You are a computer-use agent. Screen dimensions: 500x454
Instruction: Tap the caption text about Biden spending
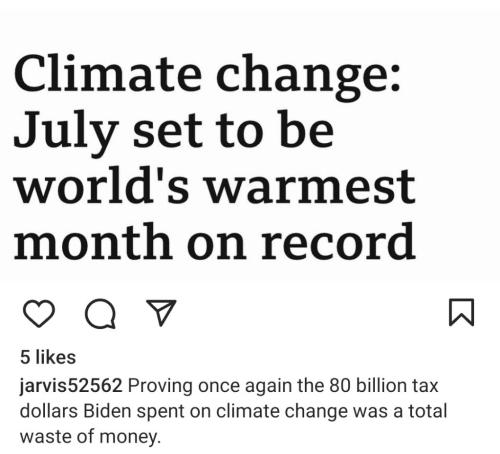(x=233, y=411)
